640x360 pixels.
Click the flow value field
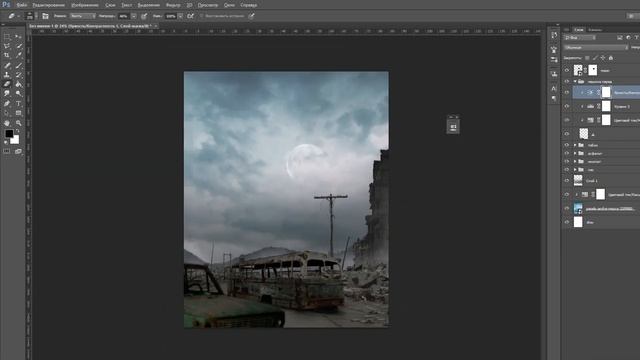coord(171,16)
